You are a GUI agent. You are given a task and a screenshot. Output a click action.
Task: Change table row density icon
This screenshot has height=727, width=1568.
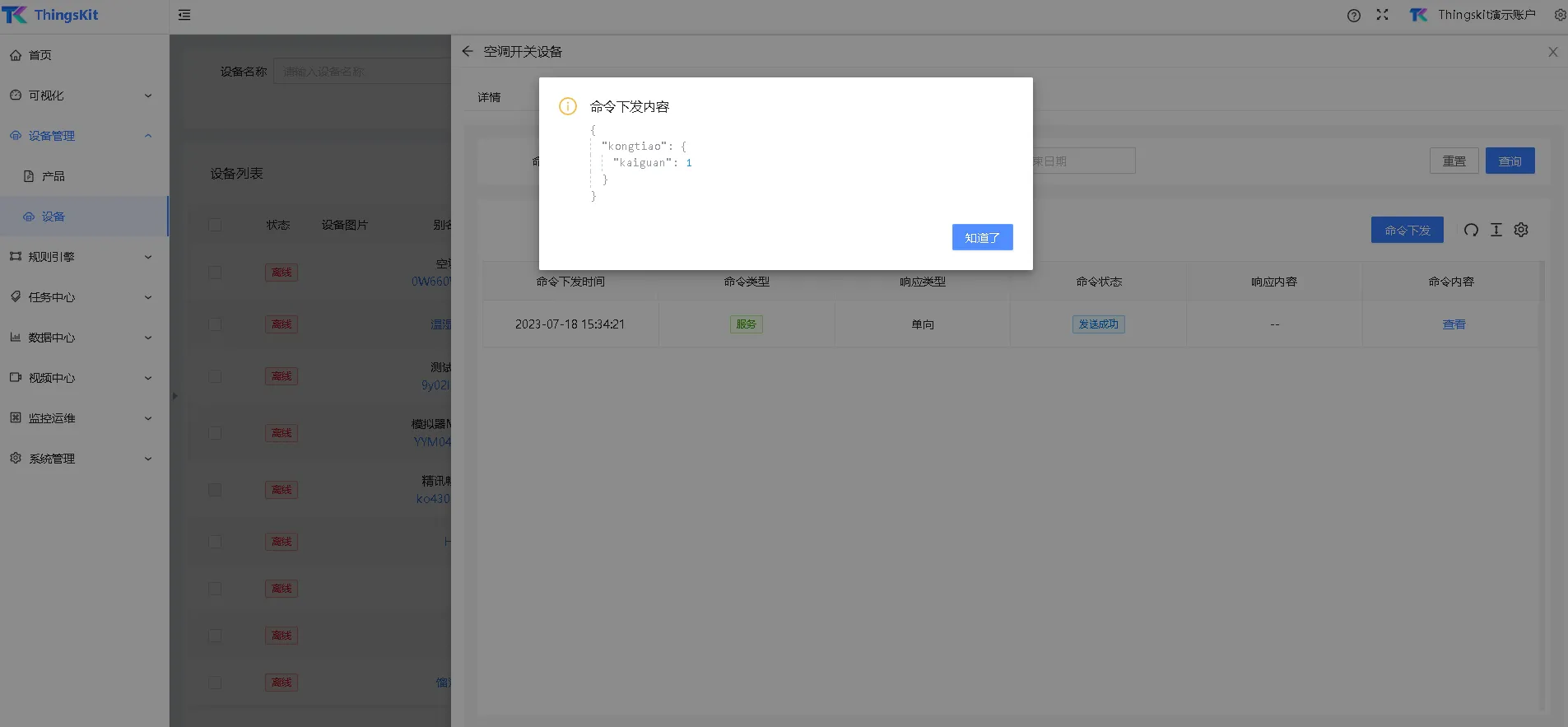pyautogui.click(x=1496, y=230)
